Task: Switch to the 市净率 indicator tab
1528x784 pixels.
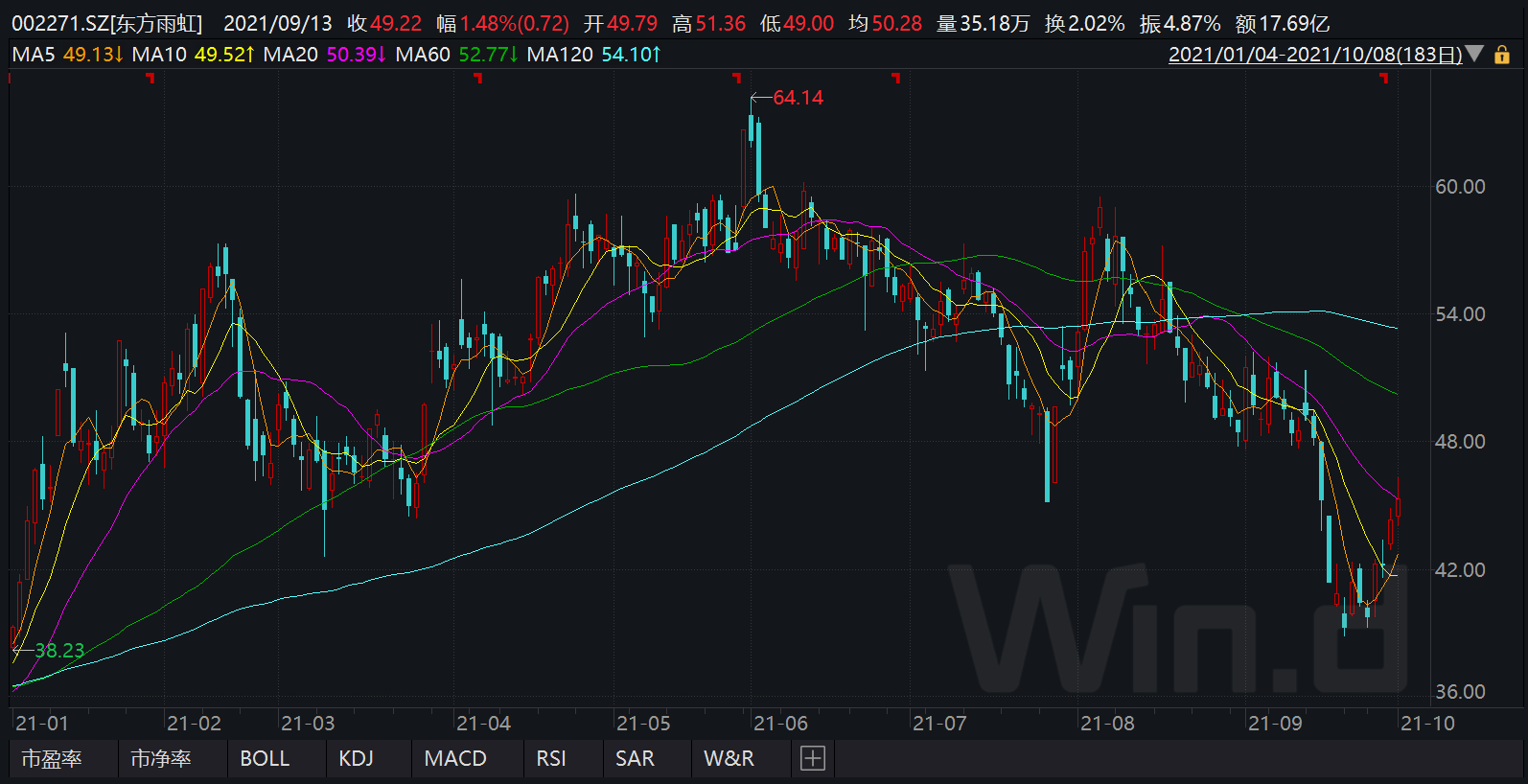Action: coord(160,758)
